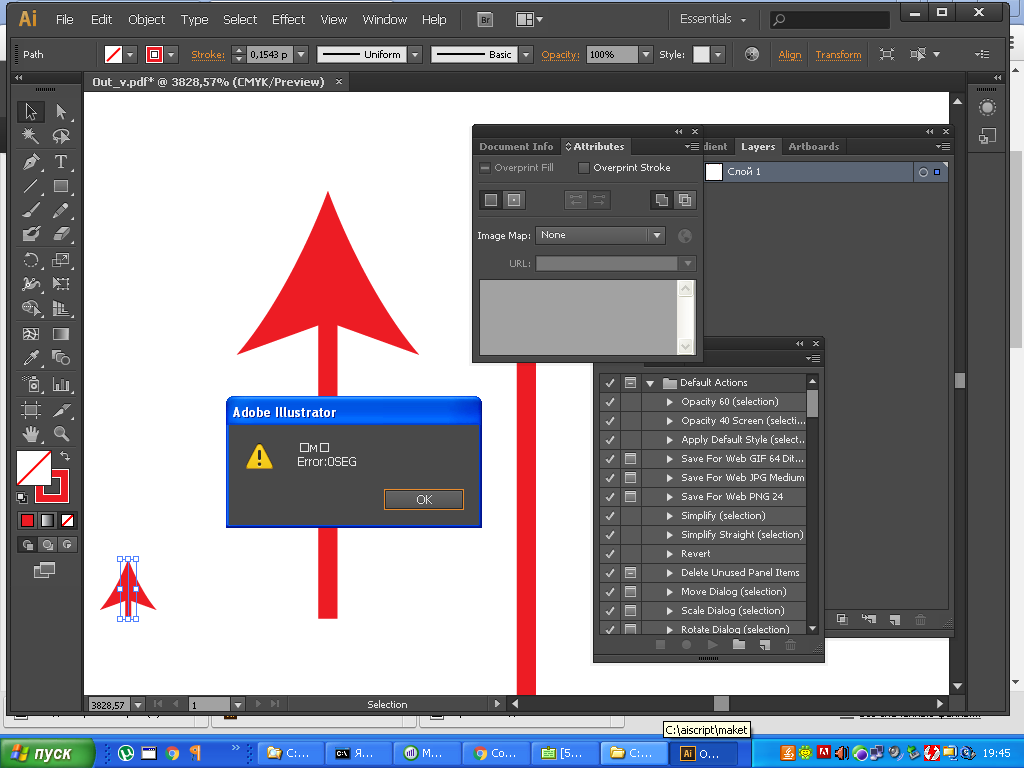Toggle the Overprint Fill checkbox

pos(485,168)
